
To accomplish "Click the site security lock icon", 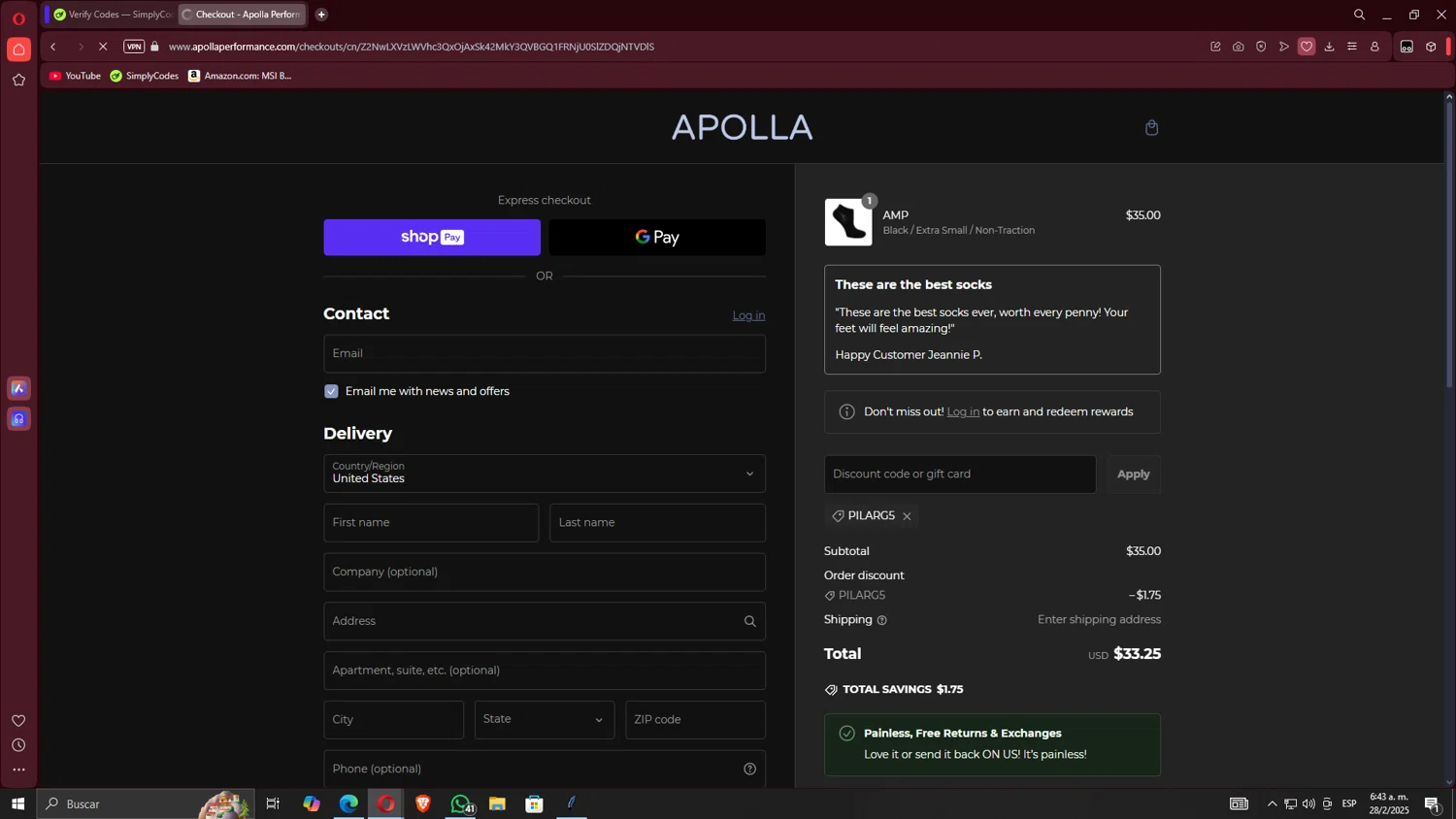I will pos(154,47).
